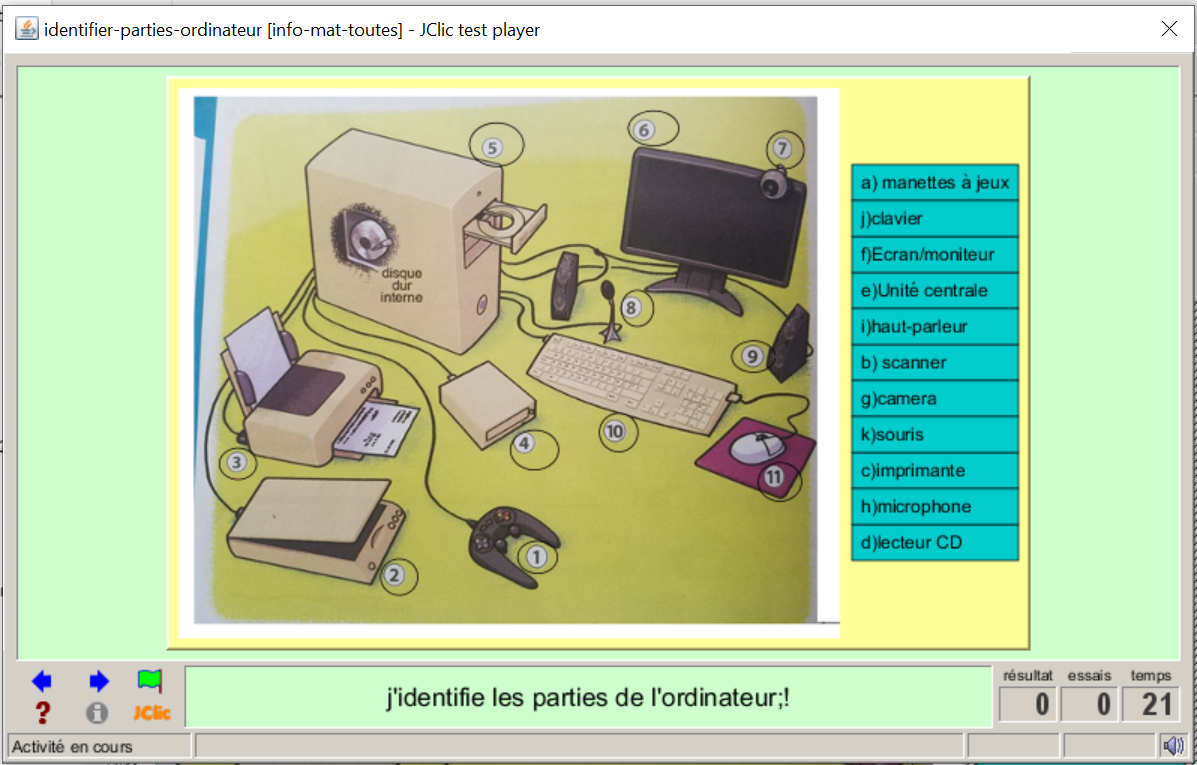
Task: Click the Java icon in title bar
Action: [27, 29]
